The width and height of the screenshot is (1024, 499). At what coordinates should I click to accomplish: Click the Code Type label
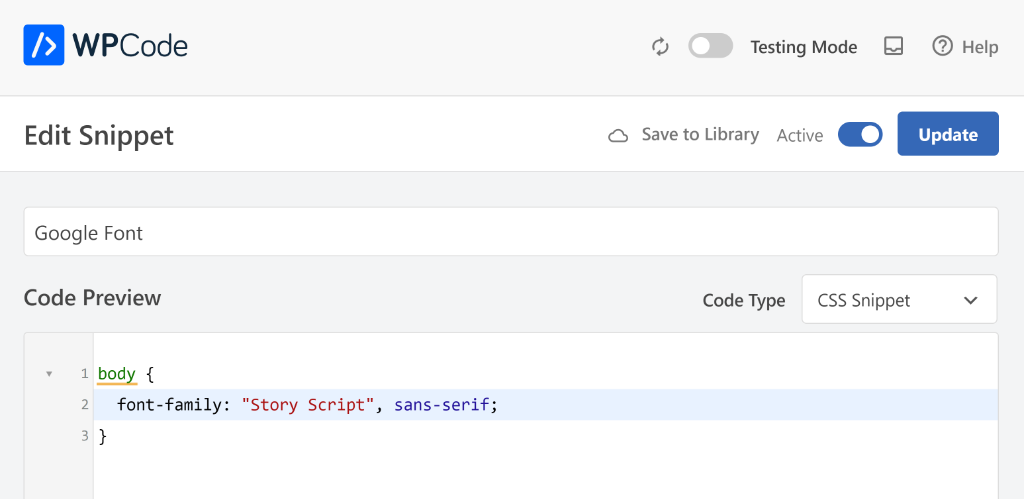click(x=744, y=300)
